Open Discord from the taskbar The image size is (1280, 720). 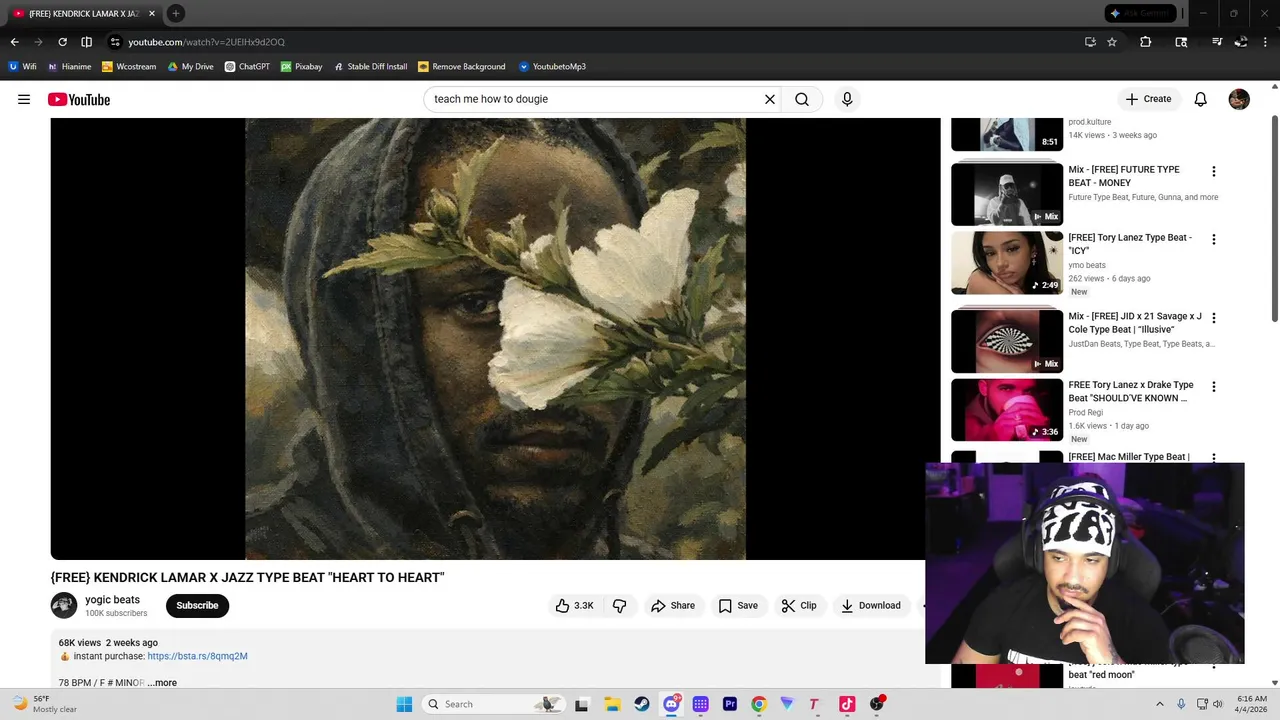click(x=671, y=704)
